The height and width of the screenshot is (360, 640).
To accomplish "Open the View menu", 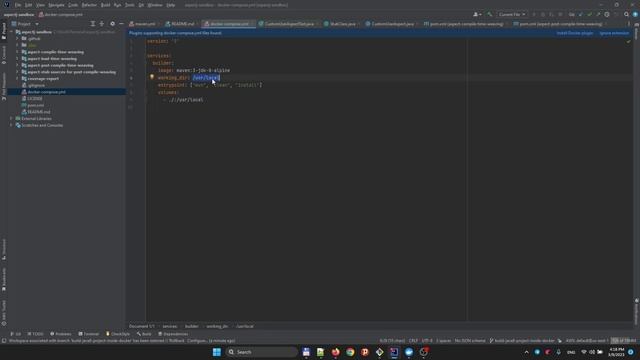I will point(40,5).
